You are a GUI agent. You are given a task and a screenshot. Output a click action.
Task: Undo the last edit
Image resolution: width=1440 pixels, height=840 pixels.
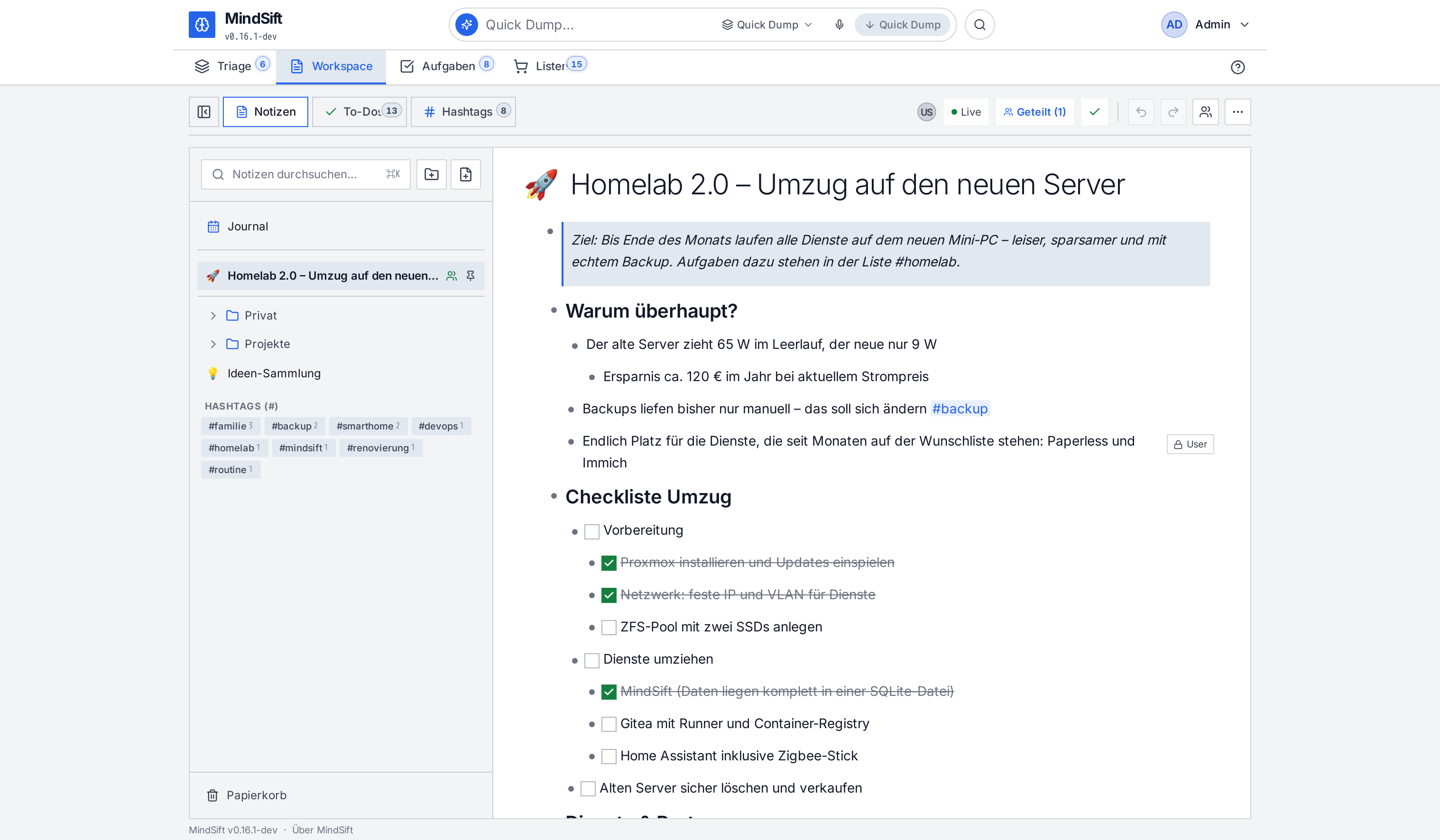pos(1141,112)
